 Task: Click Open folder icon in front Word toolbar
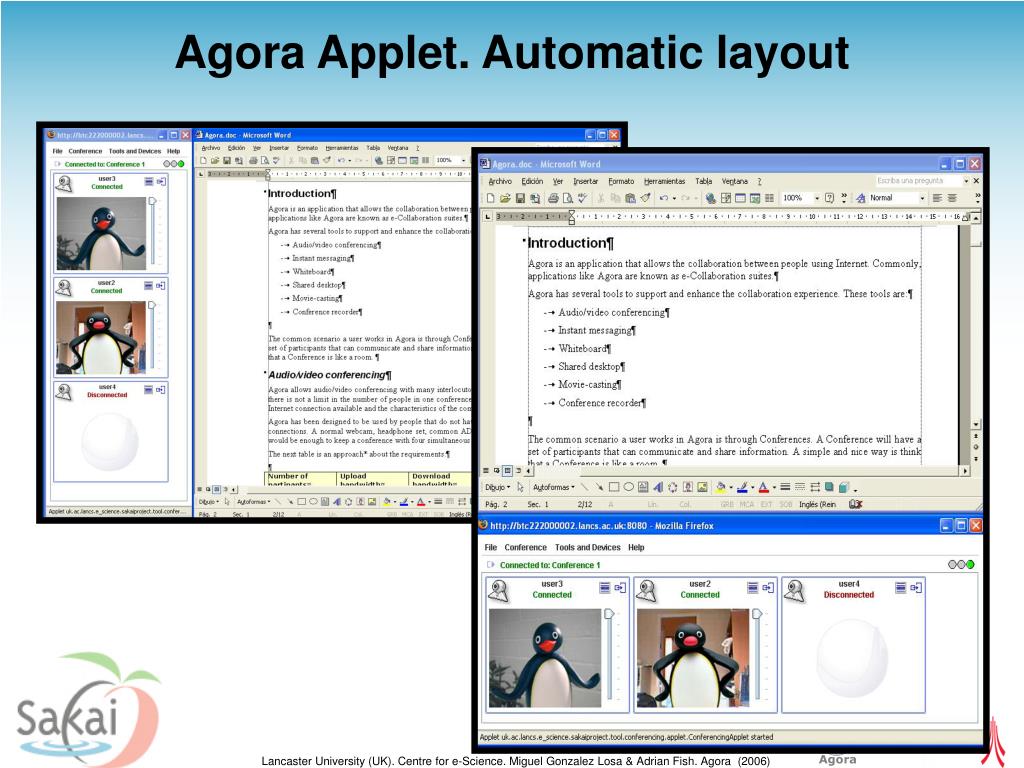(505, 198)
